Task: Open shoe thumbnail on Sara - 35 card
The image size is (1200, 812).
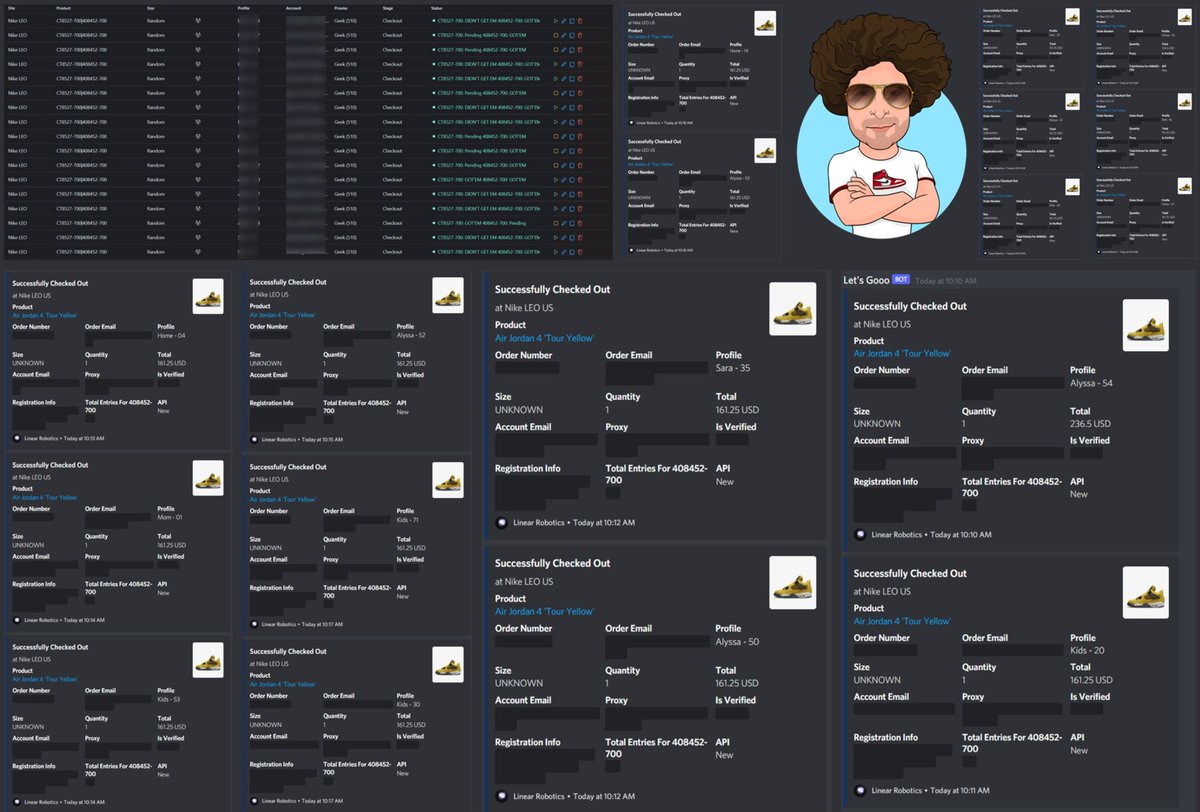Action: click(793, 308)
